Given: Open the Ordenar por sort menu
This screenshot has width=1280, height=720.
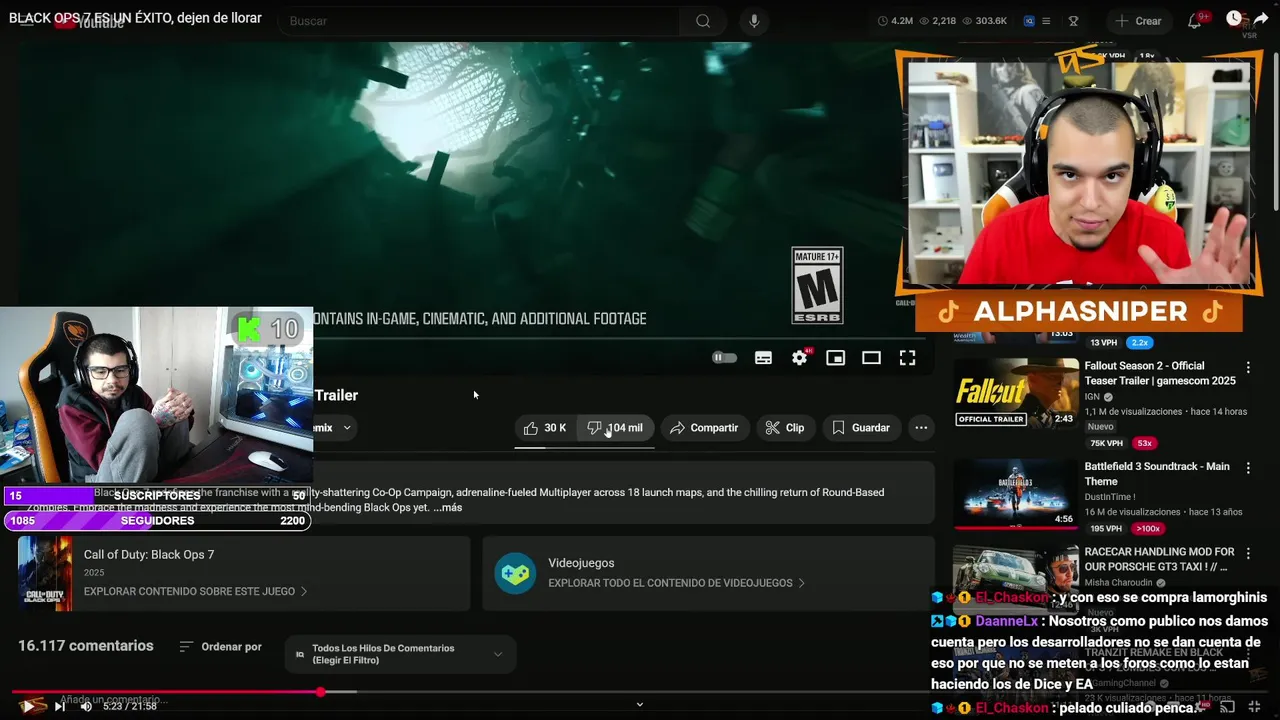Looking at the screenshot, I should click(220, 647).
